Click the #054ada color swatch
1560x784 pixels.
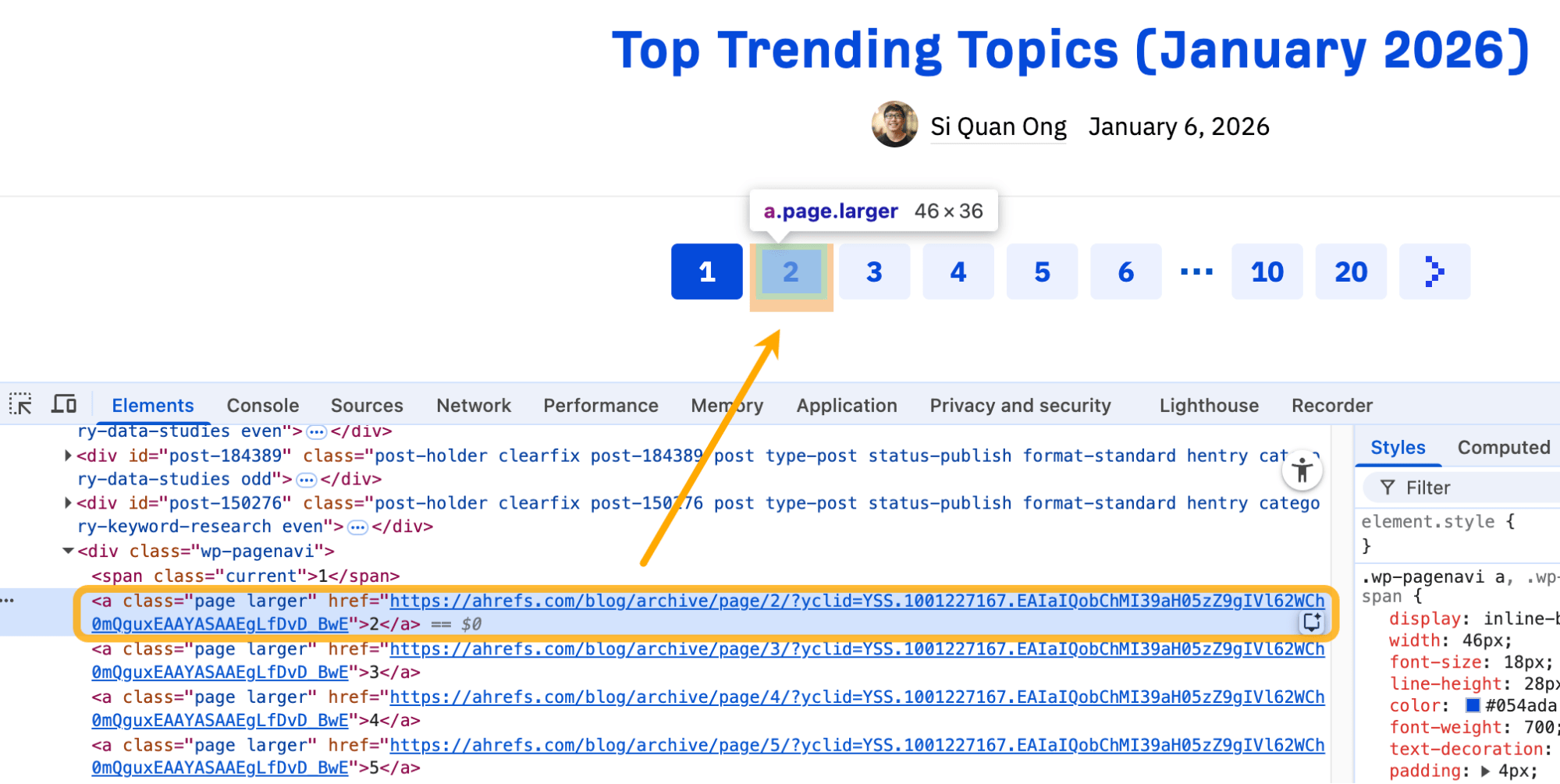(x=1473, y=705)
